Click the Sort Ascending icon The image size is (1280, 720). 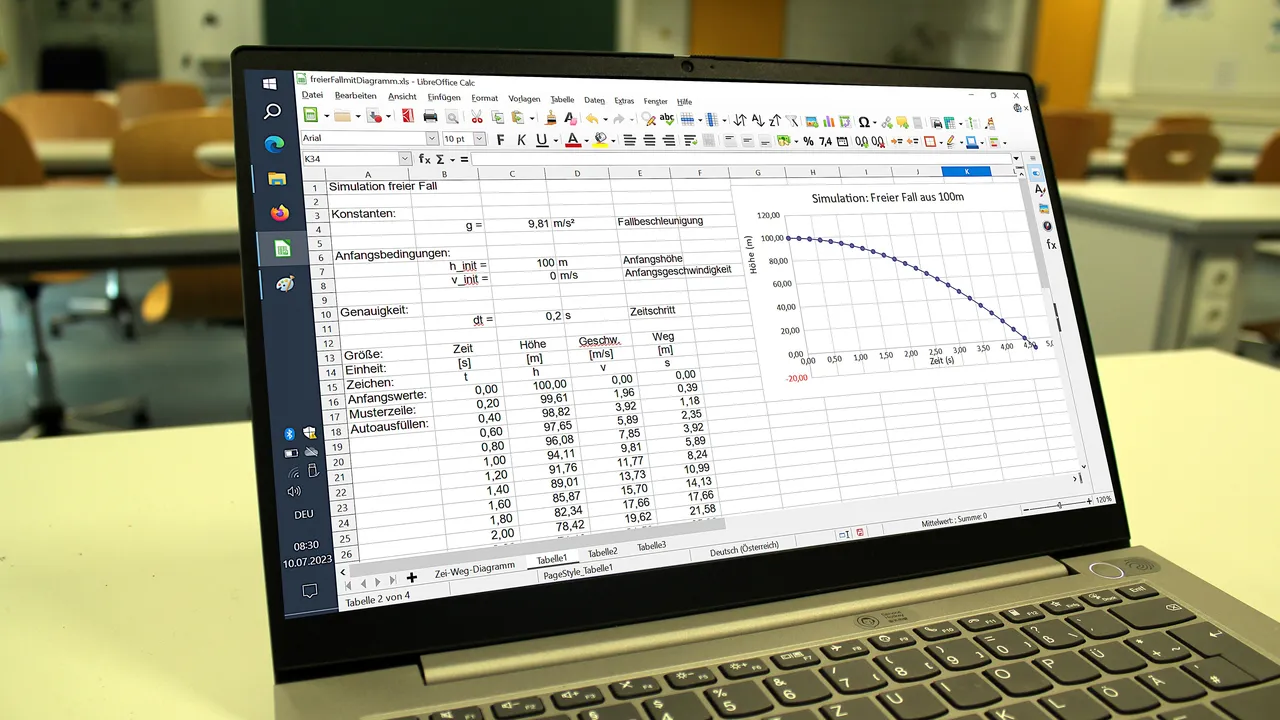[757, 120]
